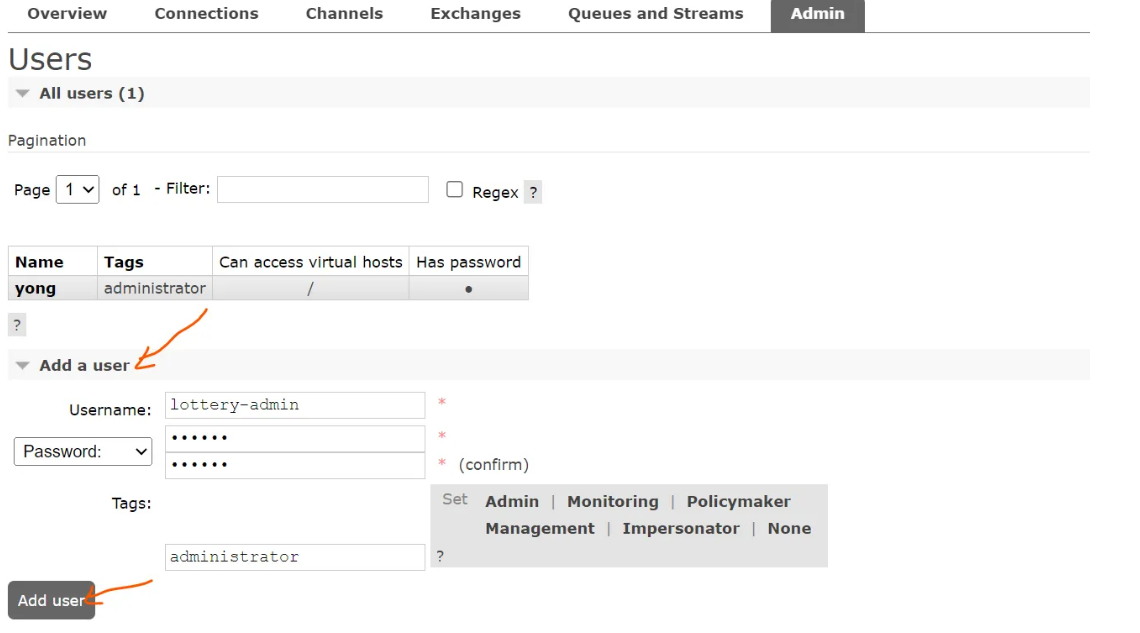Click the Username input field
The height and width of the screenshot is (633, 1140).
pyautogui.click(x=295, y=405)
